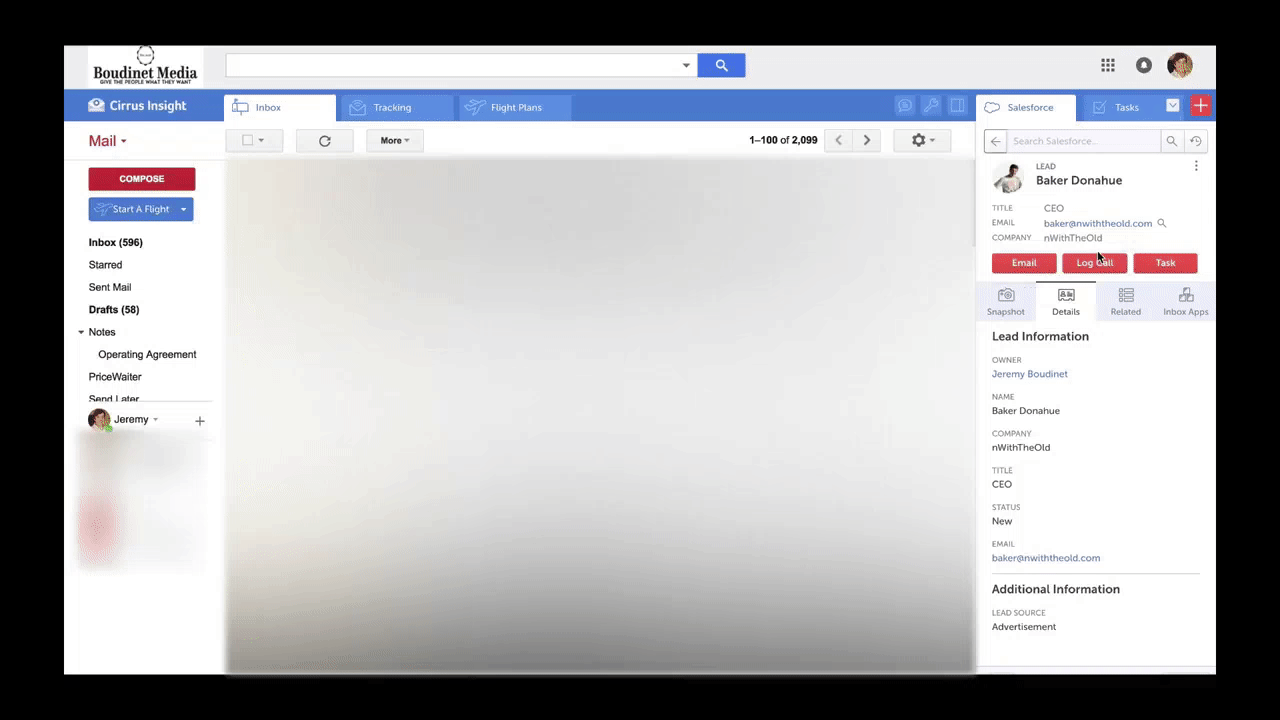Select the Salesforce tab
This screenshot has height=720, width=1280.
pos(1026,107)
